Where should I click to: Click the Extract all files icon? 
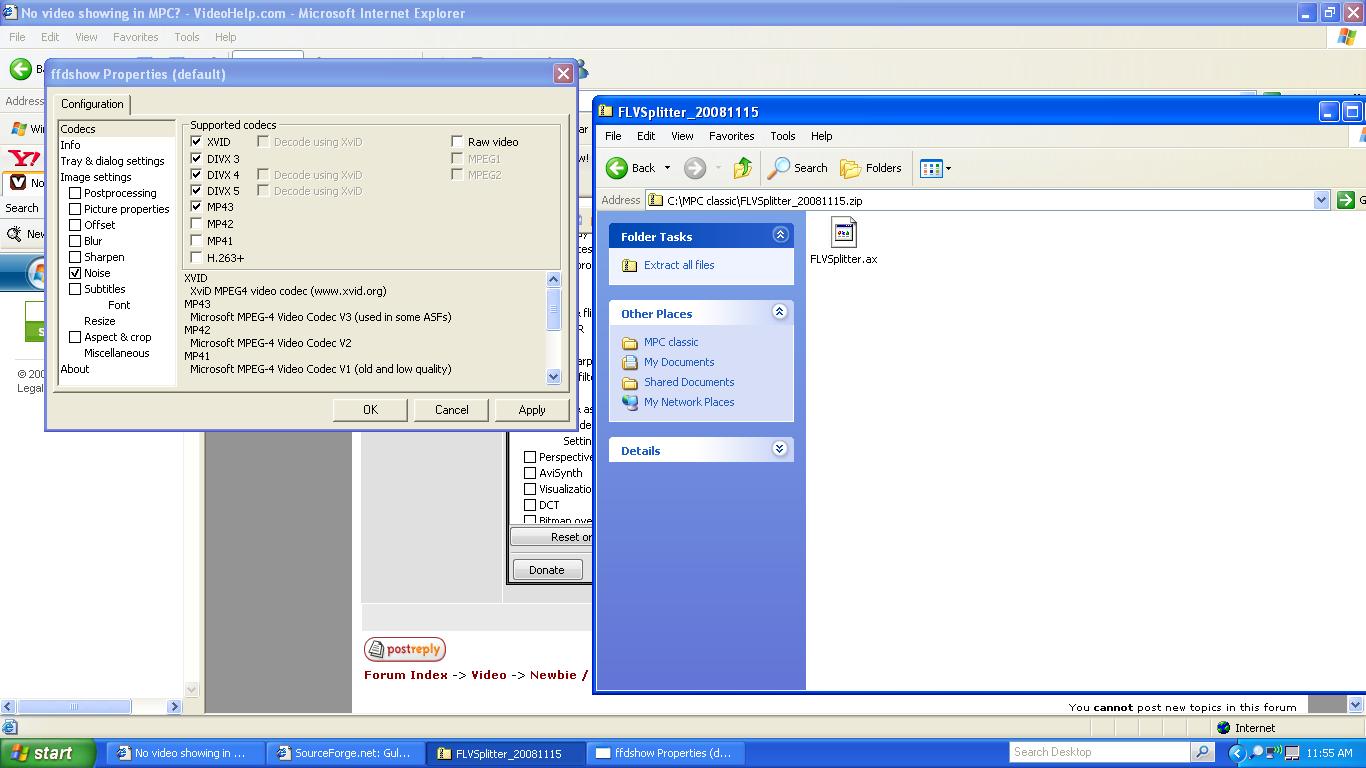pos(630,265)
